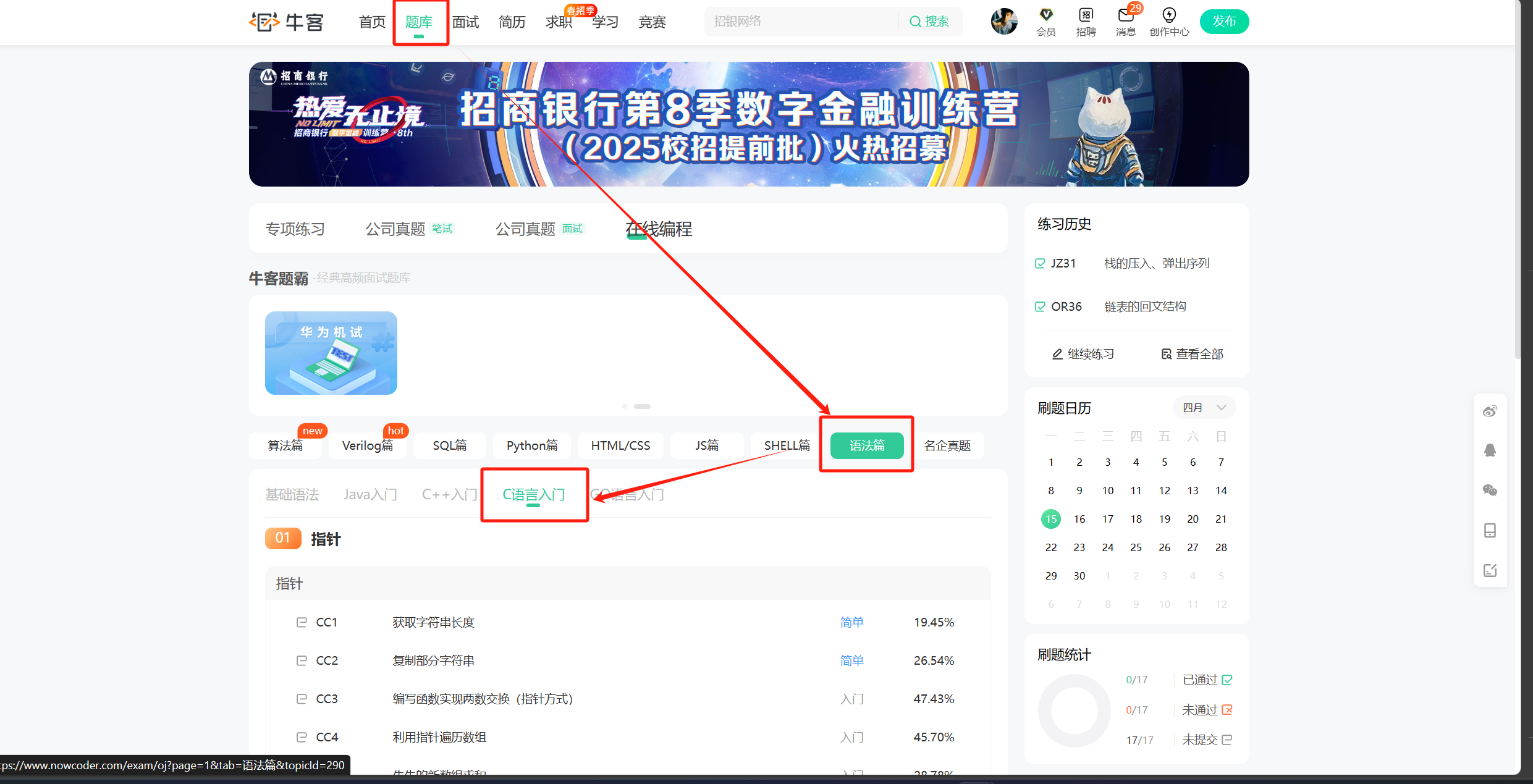Image resolution: width=1533 pixels, height=784 pixels.
Task: Share via the QQ sidebar icon
Action: (x=1490, y=450)
